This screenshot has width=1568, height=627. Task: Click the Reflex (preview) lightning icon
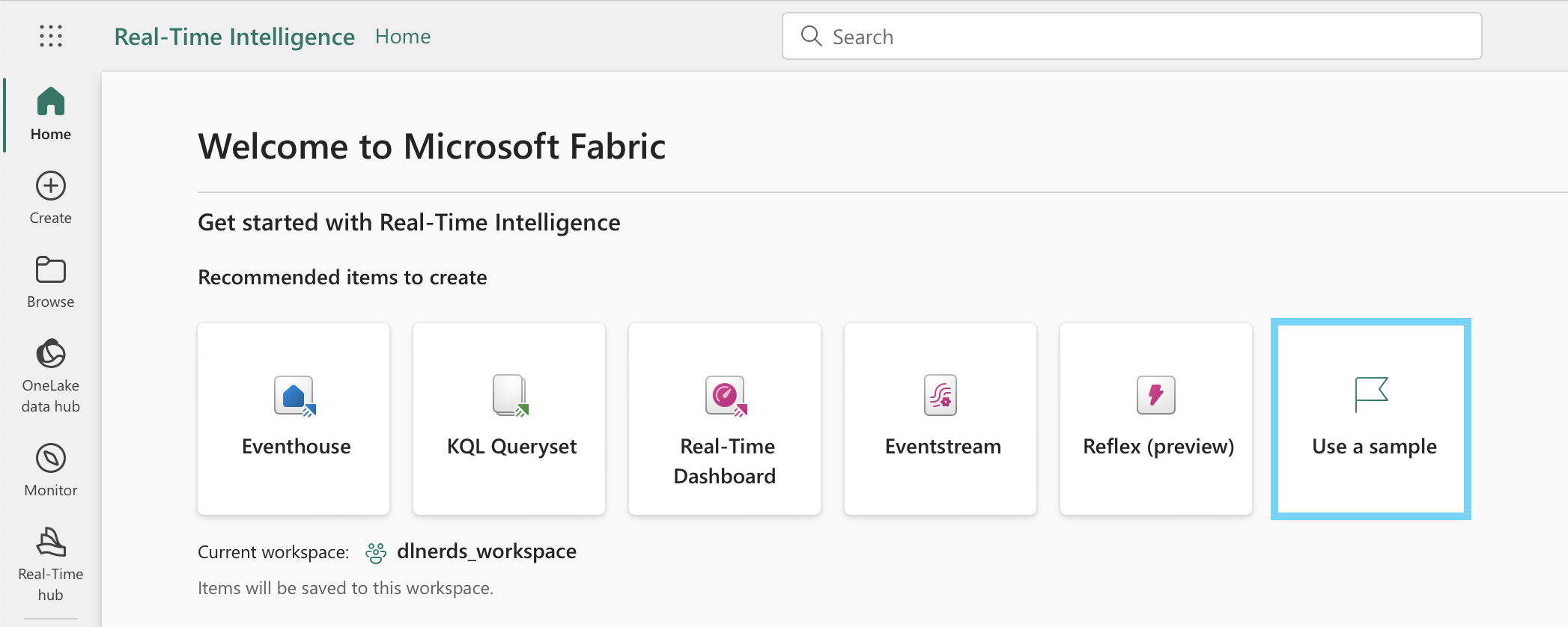1155,395
